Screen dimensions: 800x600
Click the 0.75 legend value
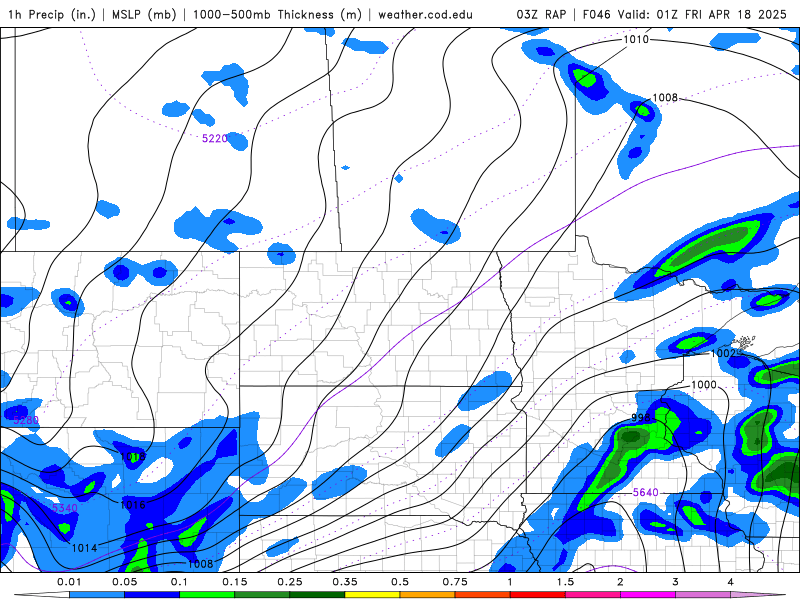(x=455, y=582)
